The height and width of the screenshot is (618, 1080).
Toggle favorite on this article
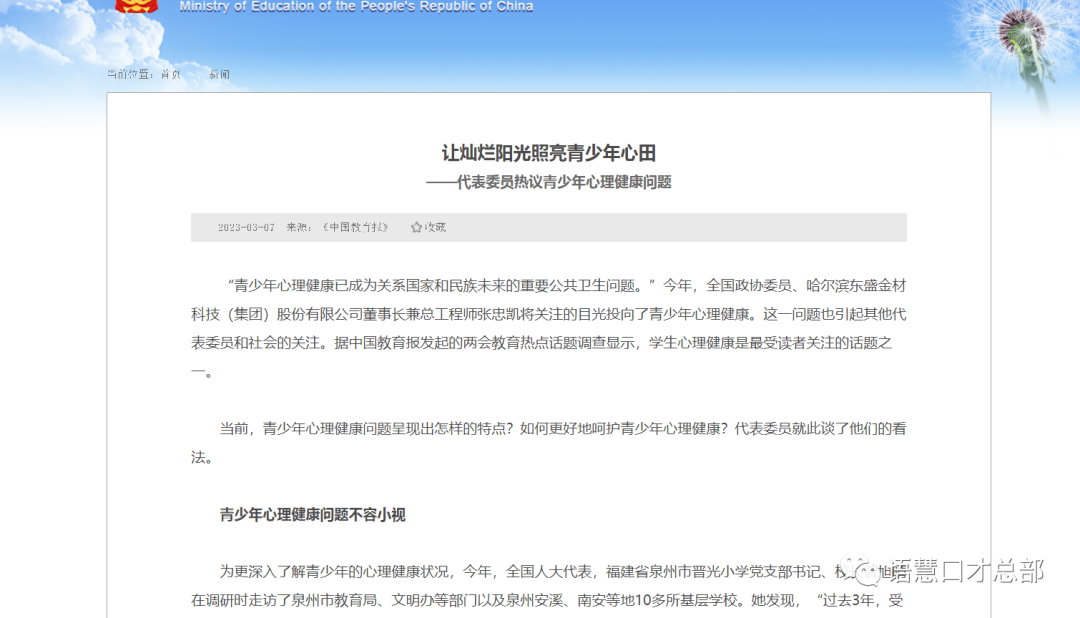coord(425,227)
